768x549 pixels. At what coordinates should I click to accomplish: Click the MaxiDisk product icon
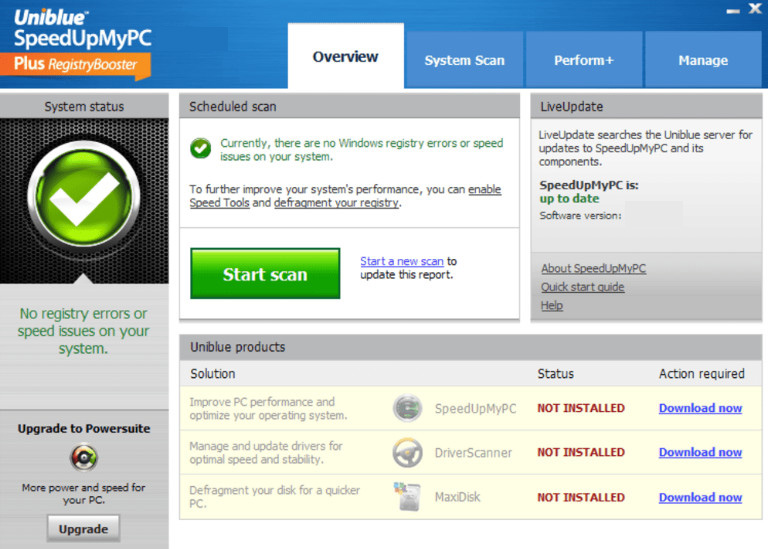click(x=408, y=497)
